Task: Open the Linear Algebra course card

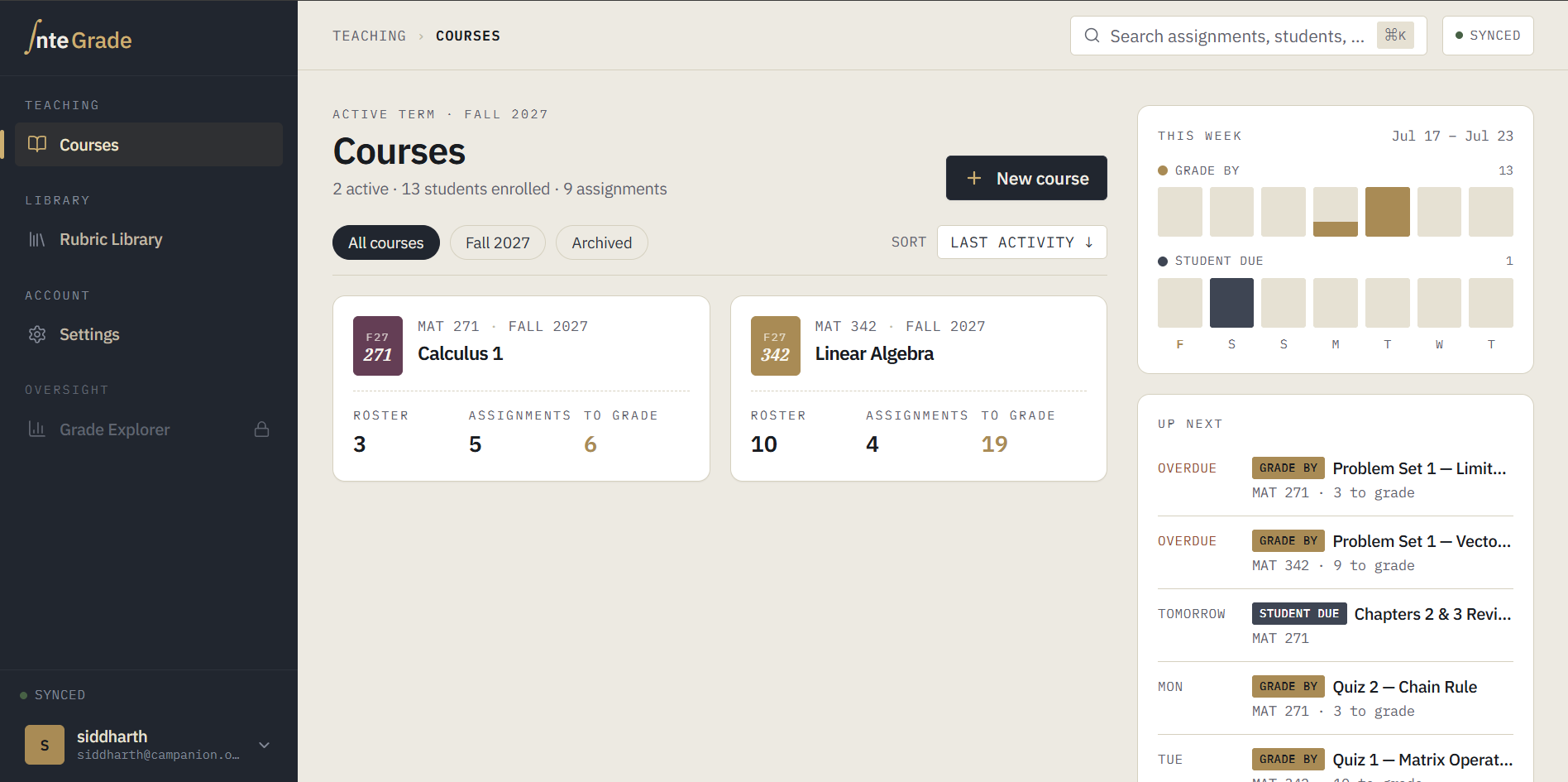Action: coord(919,388)
